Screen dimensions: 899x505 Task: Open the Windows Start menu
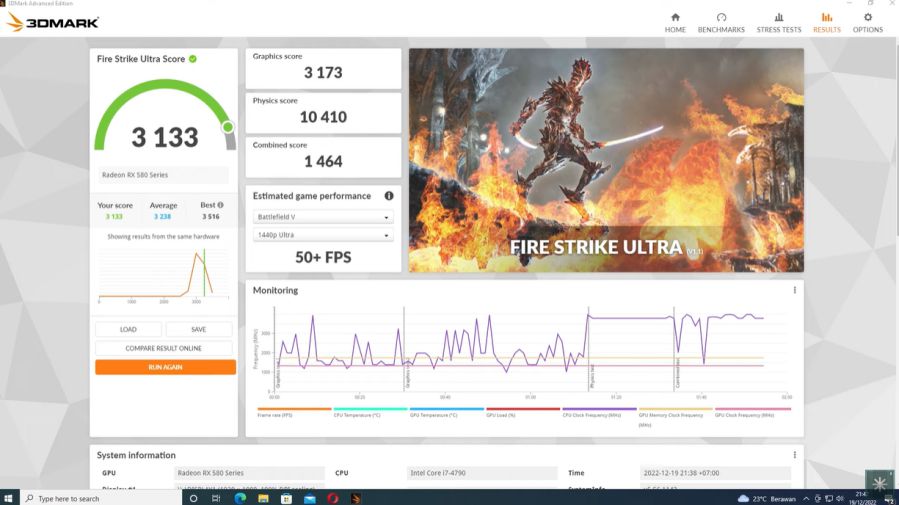tap(9, 498)
